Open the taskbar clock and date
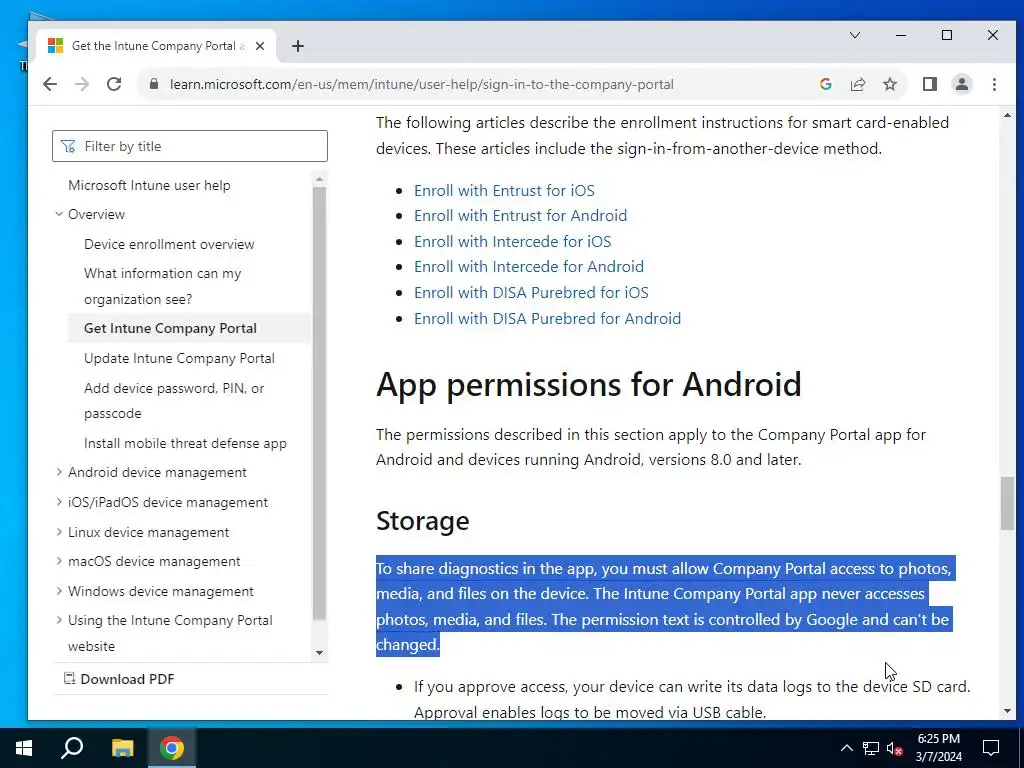The image size is (1024, 768). coord(938,748)
